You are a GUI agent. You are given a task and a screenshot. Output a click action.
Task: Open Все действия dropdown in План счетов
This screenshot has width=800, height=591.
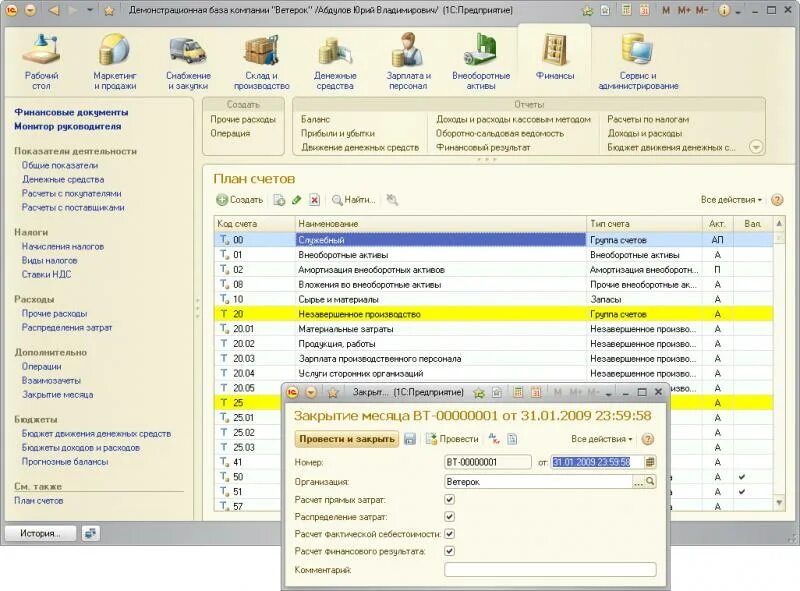731,200
